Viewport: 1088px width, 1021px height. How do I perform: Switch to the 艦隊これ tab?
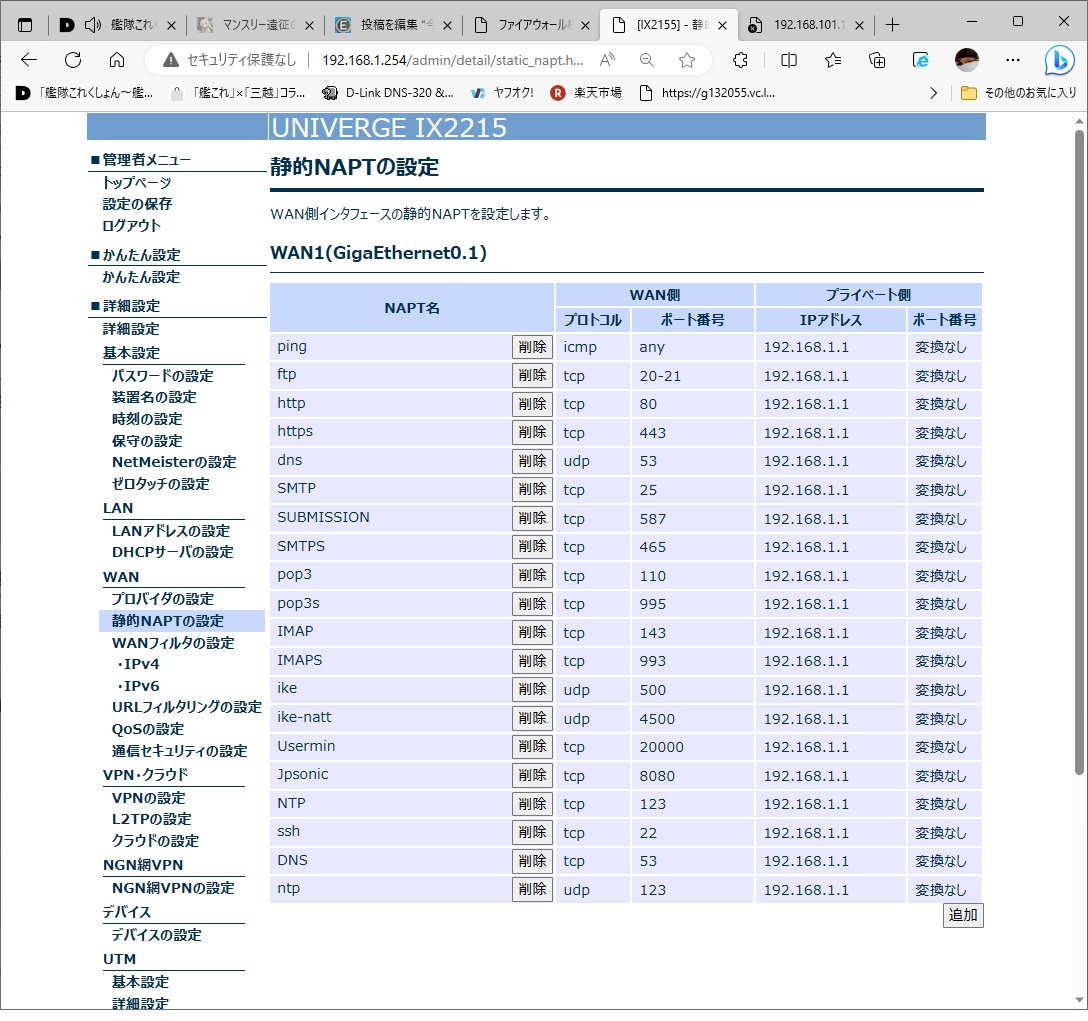118,26
